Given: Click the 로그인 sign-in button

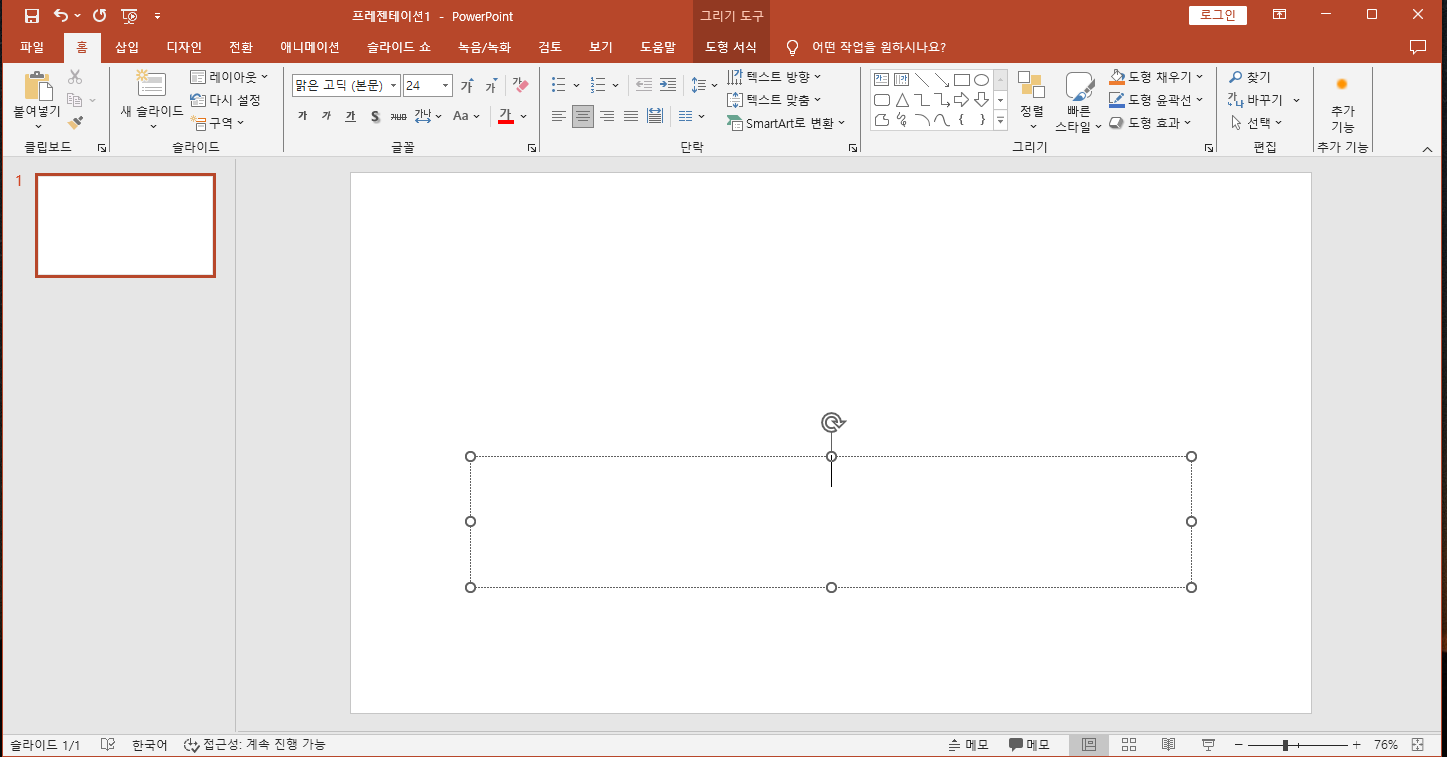Looking at the screenshot, I should click(x=1218, y=15).
